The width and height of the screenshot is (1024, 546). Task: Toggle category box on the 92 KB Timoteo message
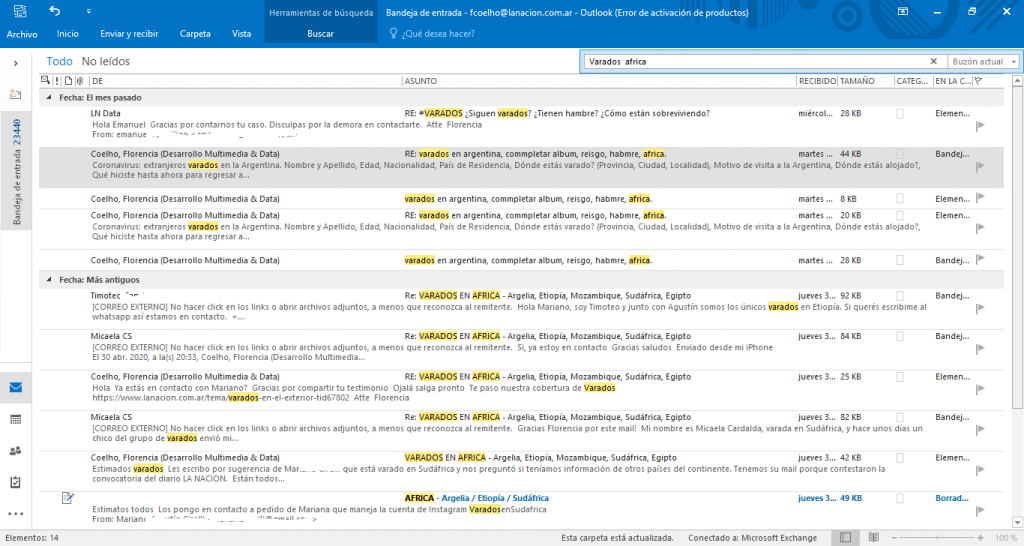point(899,296)
